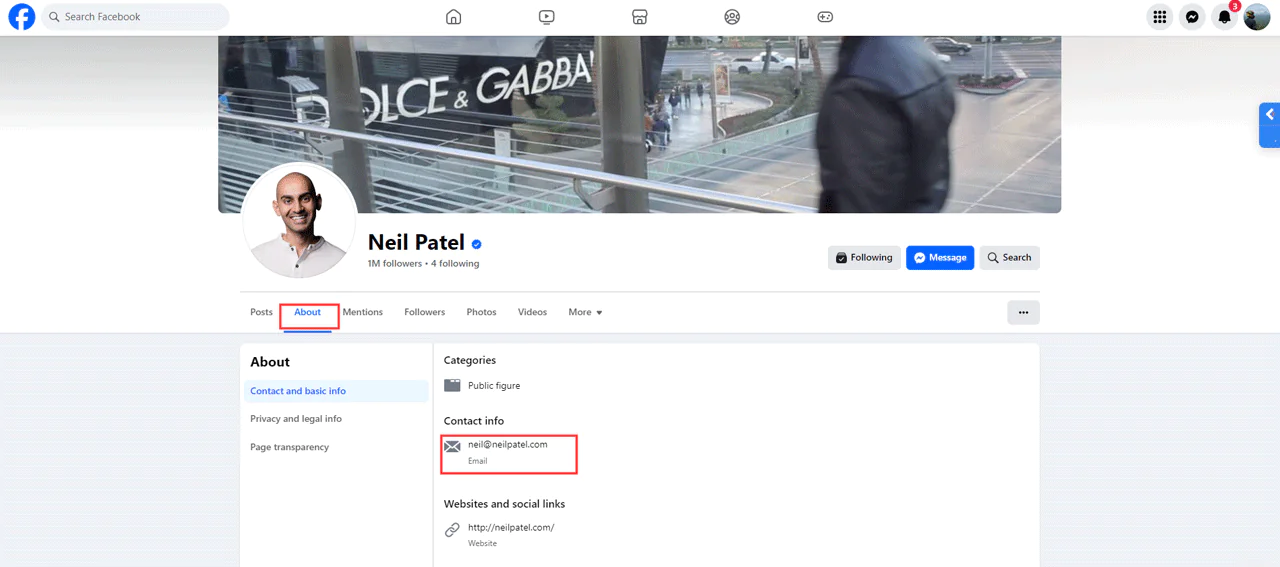
Task: Click the Search Facebook field
Action: coord(135,17)
